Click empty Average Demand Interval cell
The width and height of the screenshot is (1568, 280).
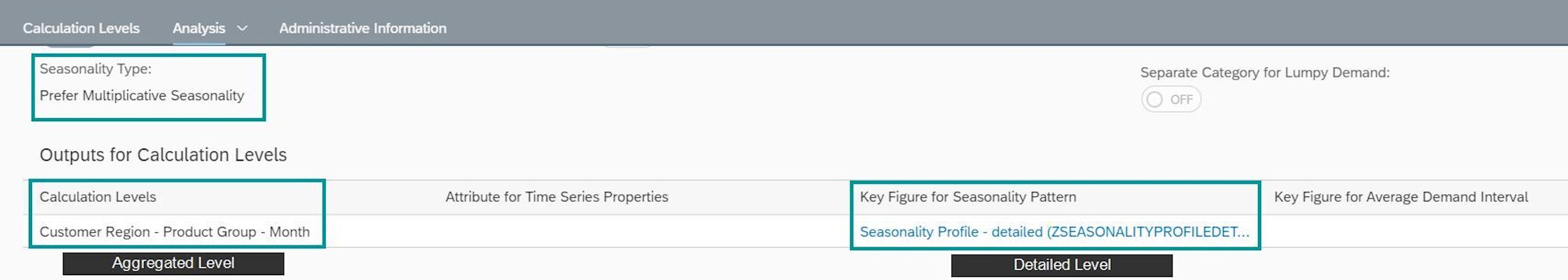pyautogui.click(x=1400, y=232)
